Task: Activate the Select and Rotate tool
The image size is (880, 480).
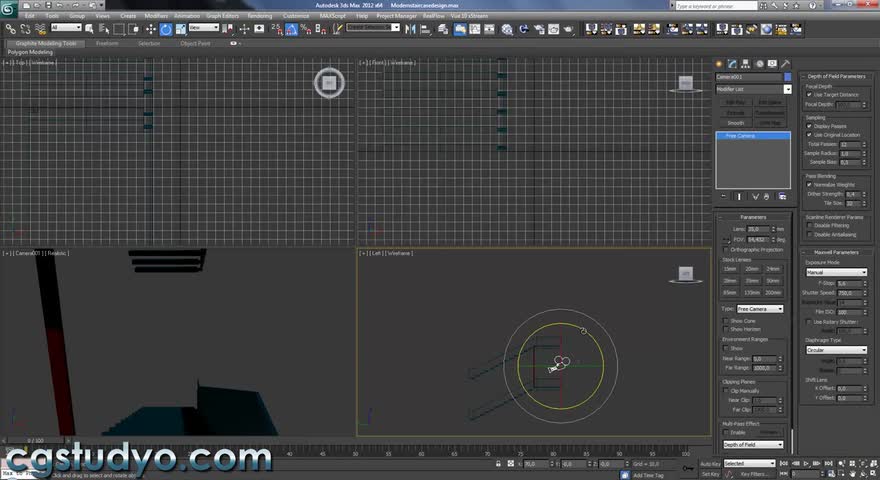Action: (x=166, y=29)
